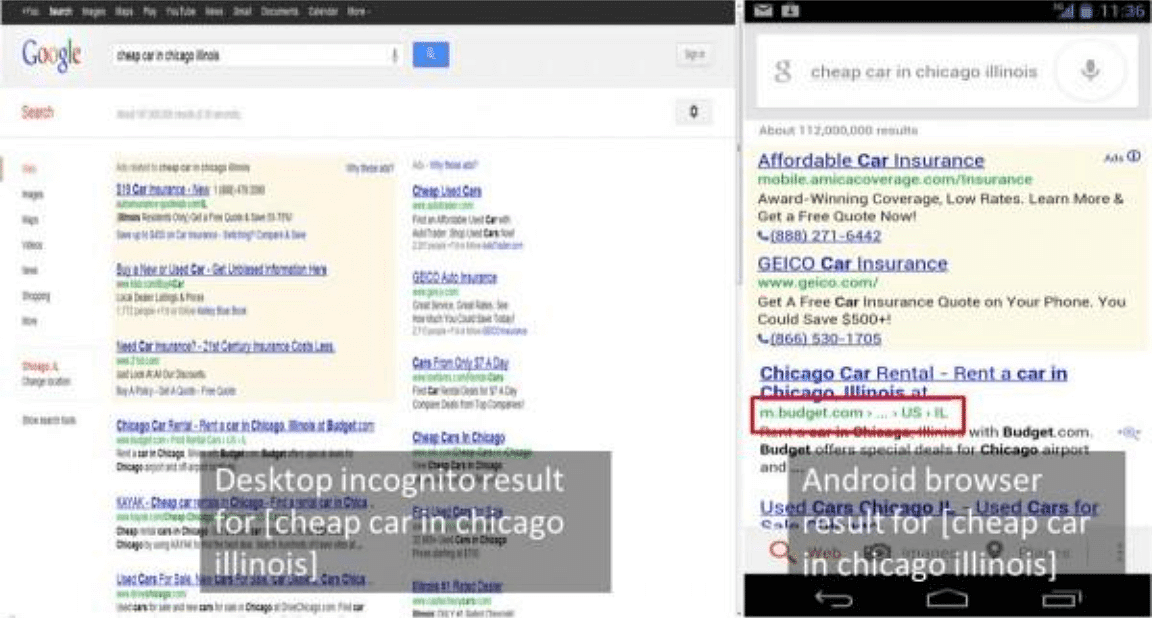Tap the battery icon in Android status bar
Image resolution: width=1154 pixels, height=618 pixels.
coord(1086,11)
